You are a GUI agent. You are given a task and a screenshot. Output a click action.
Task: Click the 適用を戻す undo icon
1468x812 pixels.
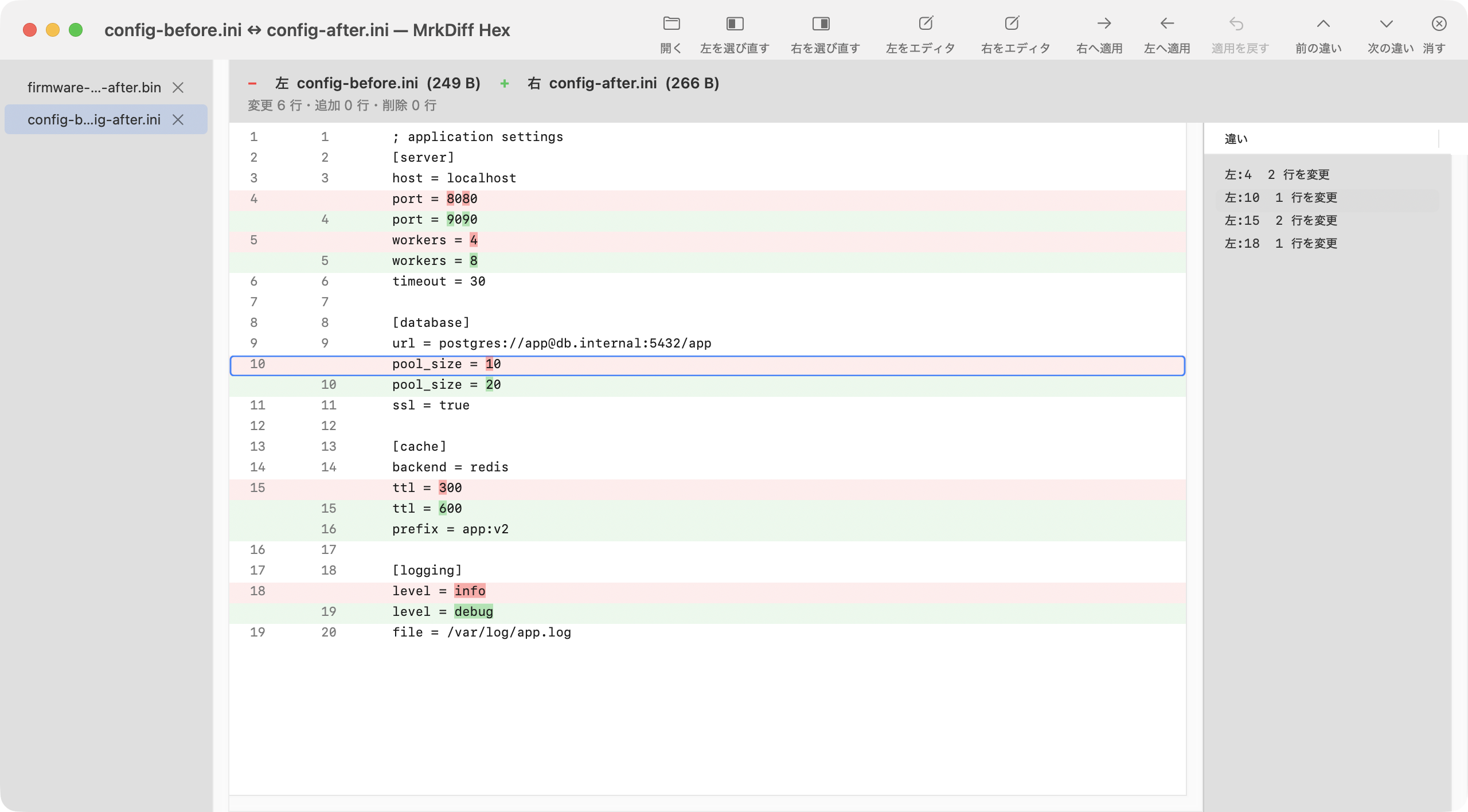click(1236, 24)
